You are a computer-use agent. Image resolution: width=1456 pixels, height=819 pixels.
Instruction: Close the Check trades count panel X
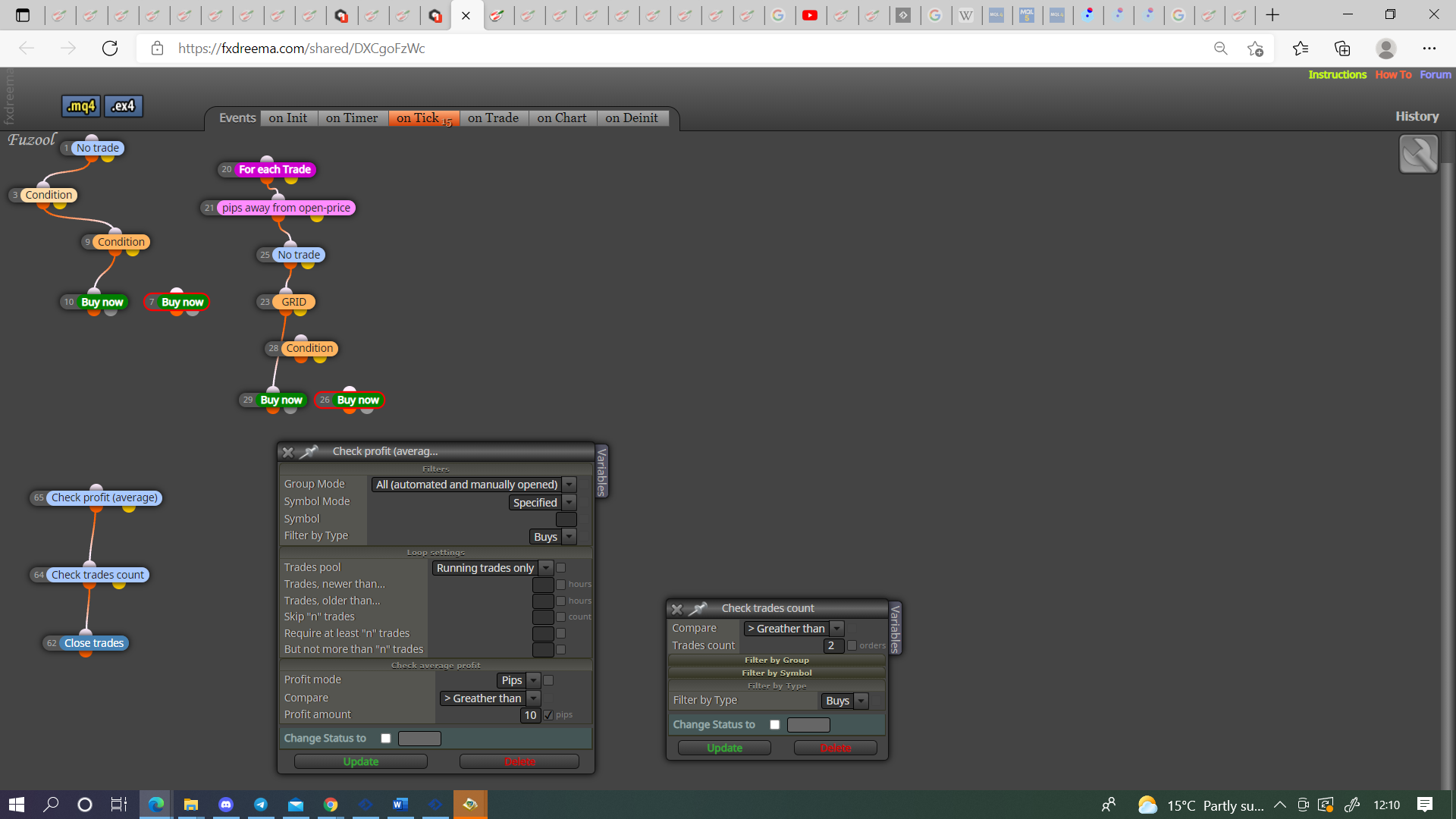click(x=677, y=609)
